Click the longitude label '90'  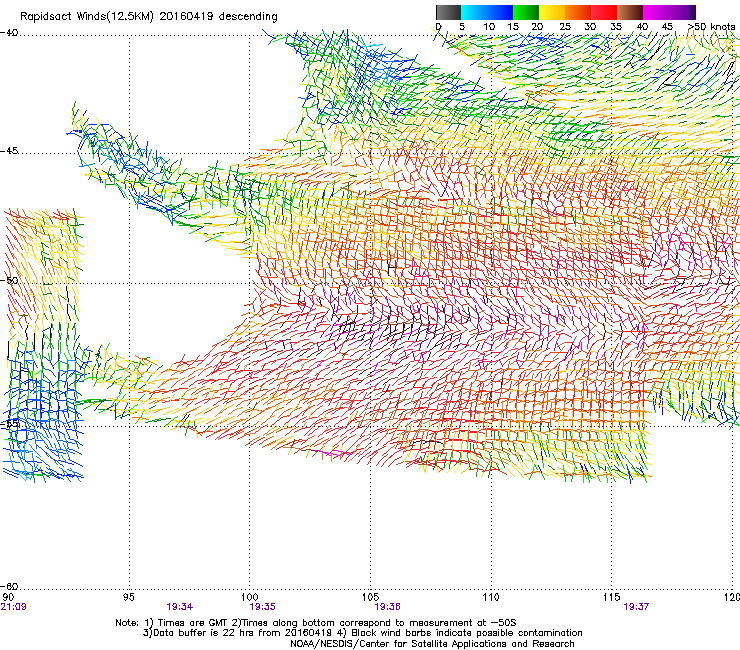(x=8, y=597)
